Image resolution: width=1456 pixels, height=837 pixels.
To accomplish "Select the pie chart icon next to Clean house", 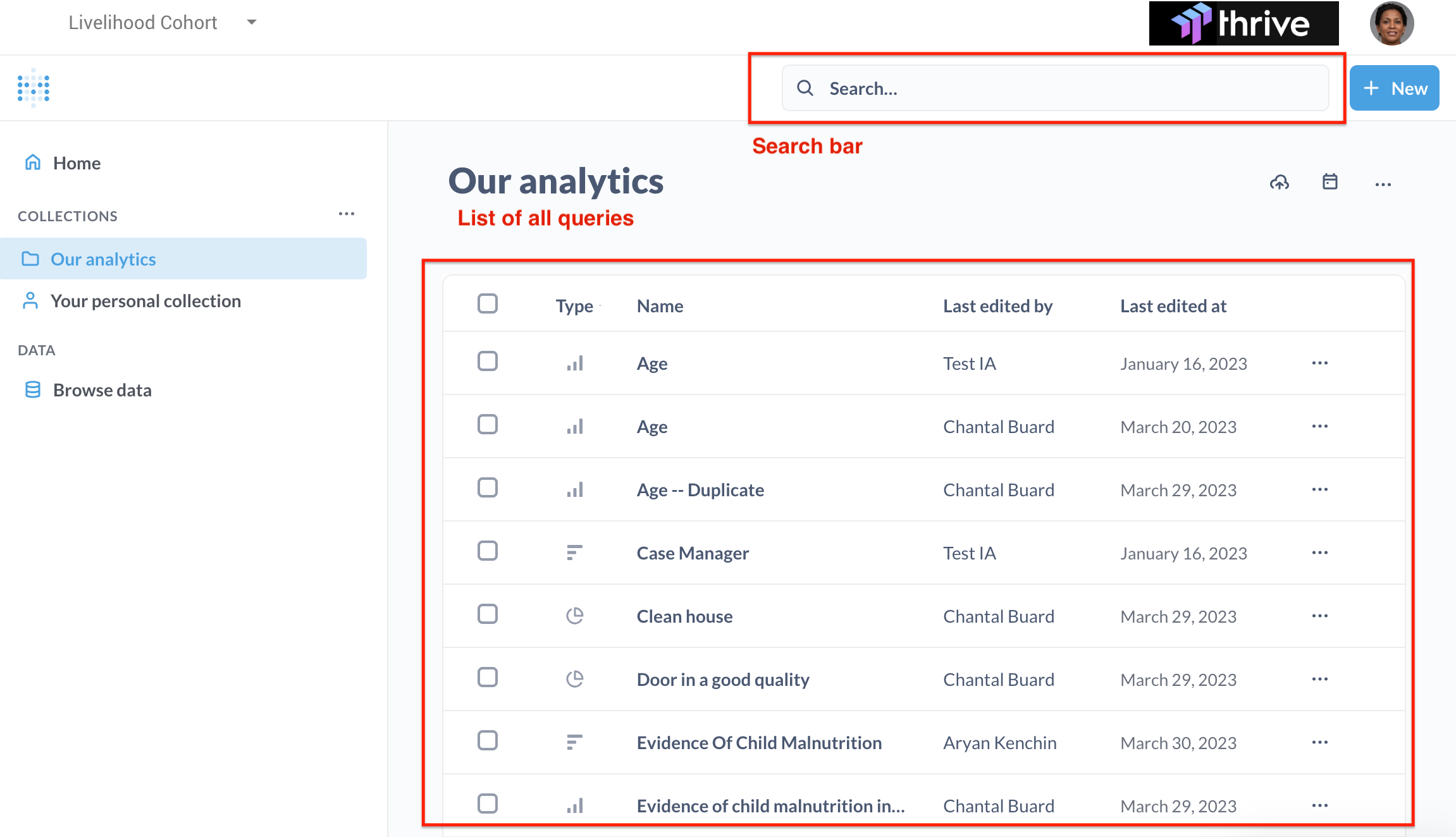I will click(574, 615).
